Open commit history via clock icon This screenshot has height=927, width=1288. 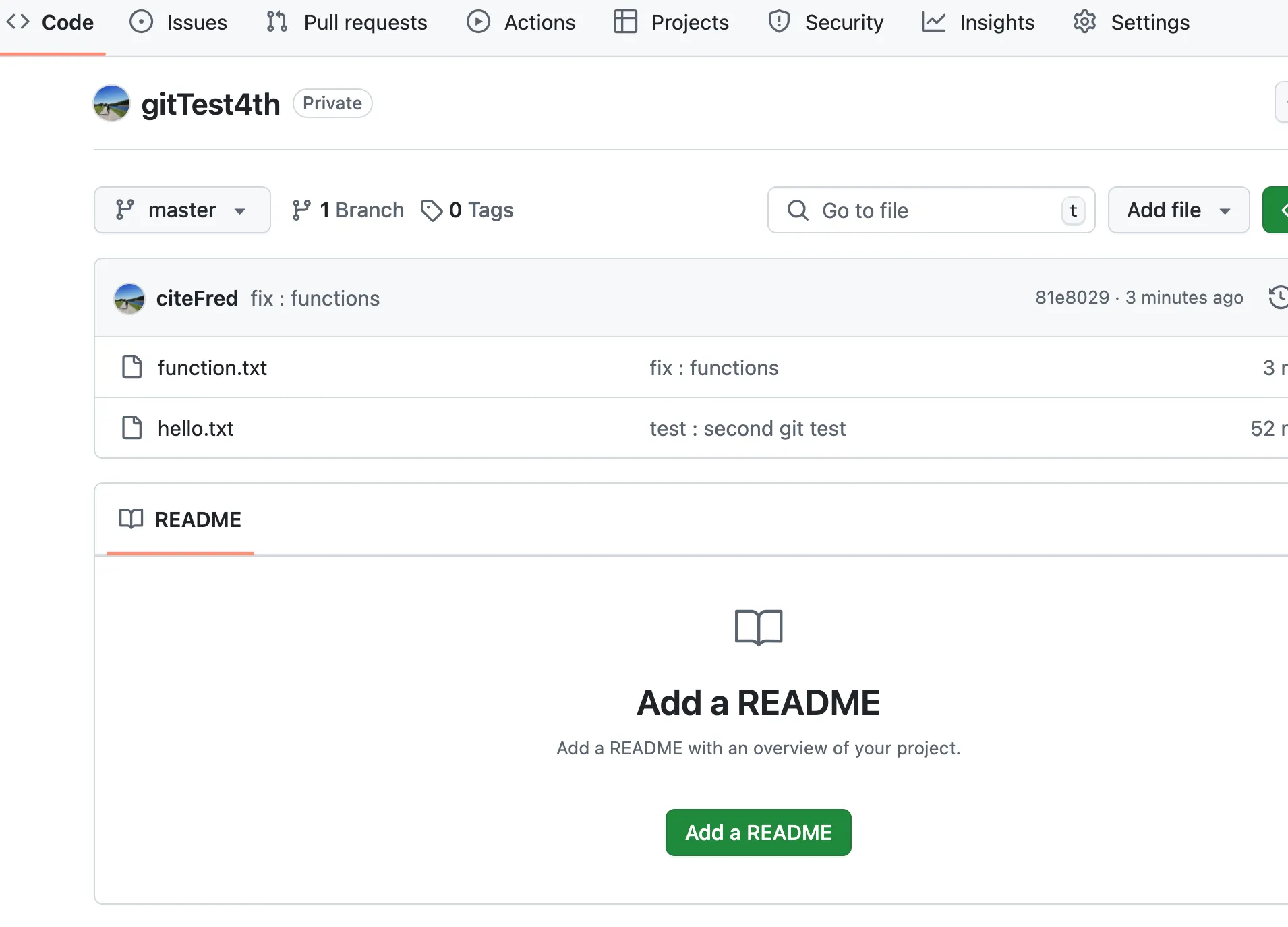point(1277,298)
